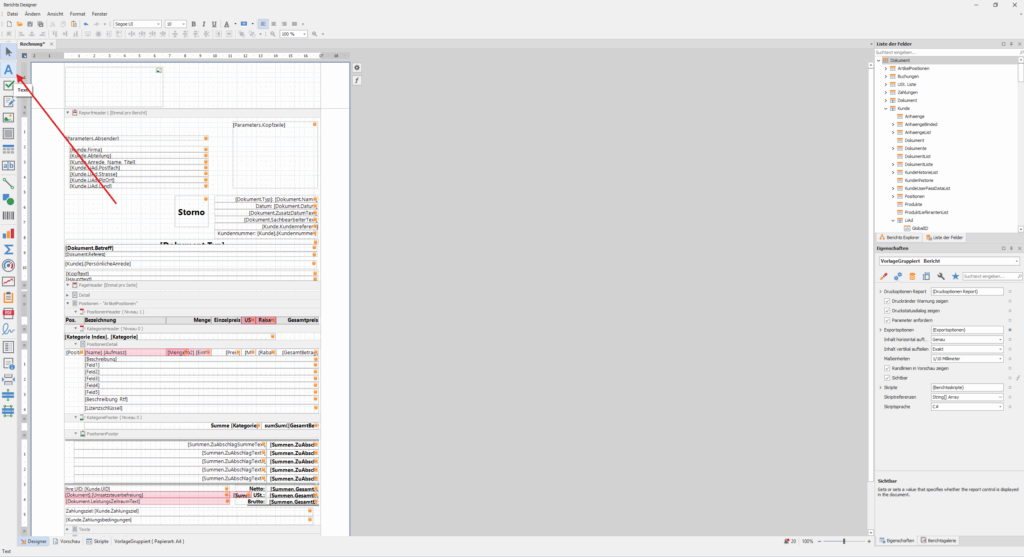The image size is (1024, 557).
Task: Expand the Exportoptionen property group
Action: [x=879, y=329]
